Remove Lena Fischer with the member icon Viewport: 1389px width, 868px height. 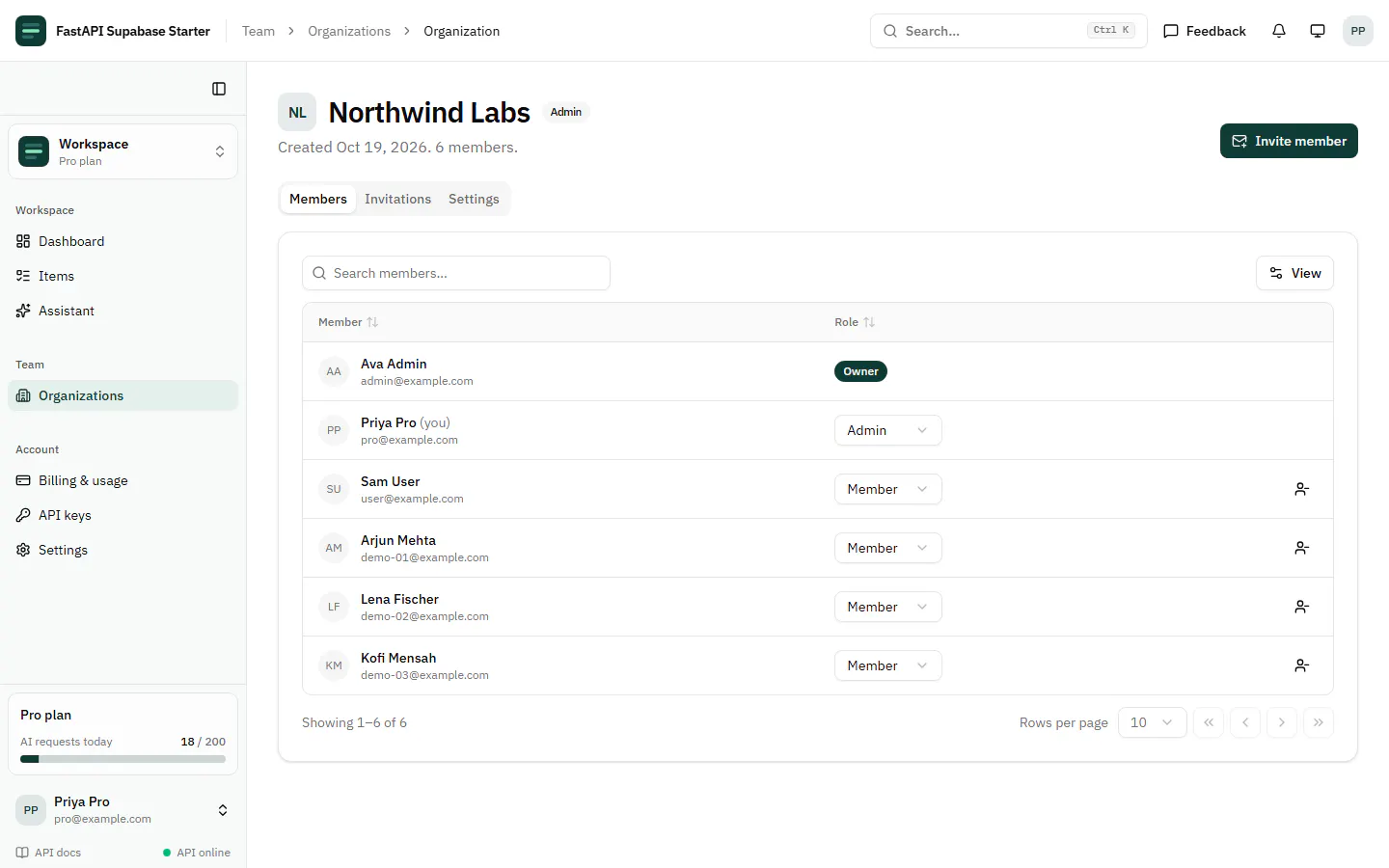click(1302, 607)
